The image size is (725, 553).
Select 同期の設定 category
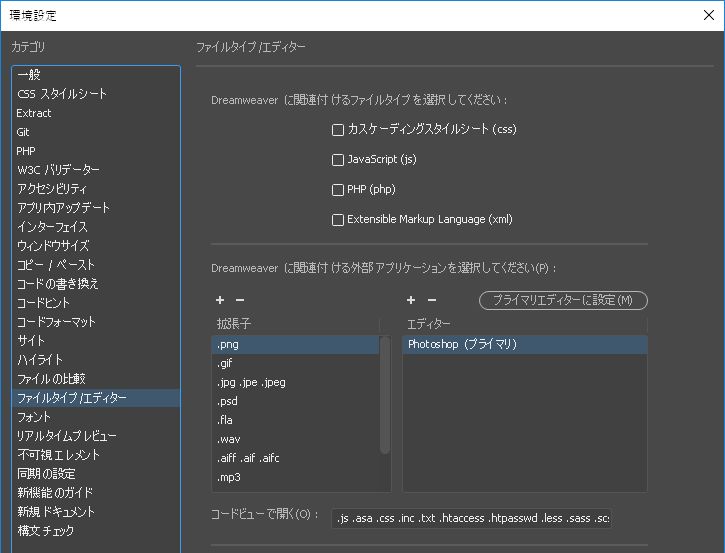point(96,473)
